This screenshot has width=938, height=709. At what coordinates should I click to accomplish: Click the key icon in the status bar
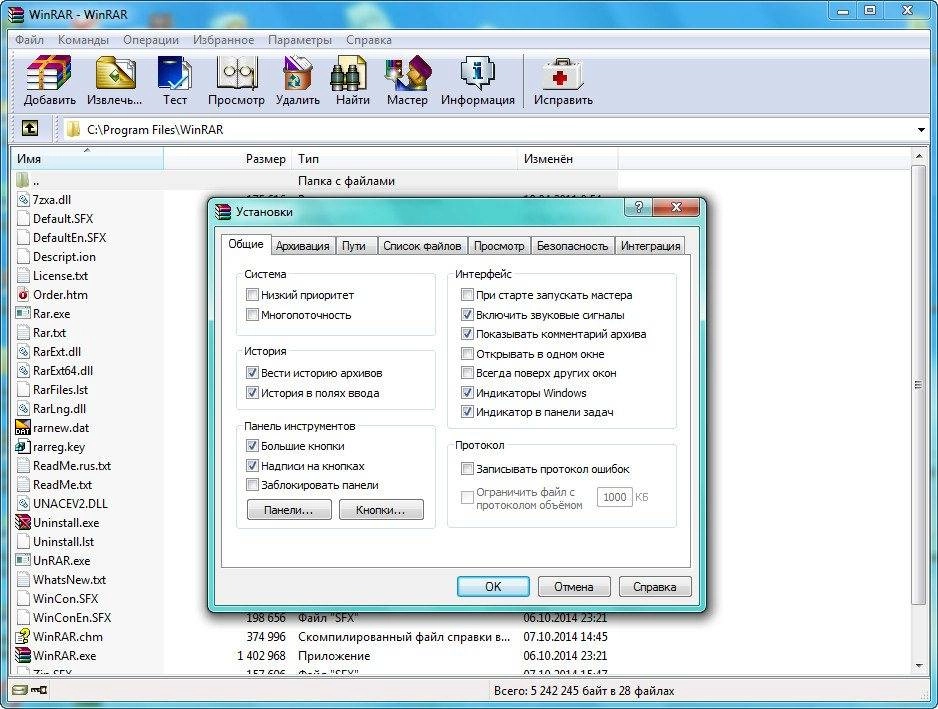tap(39, 690)
